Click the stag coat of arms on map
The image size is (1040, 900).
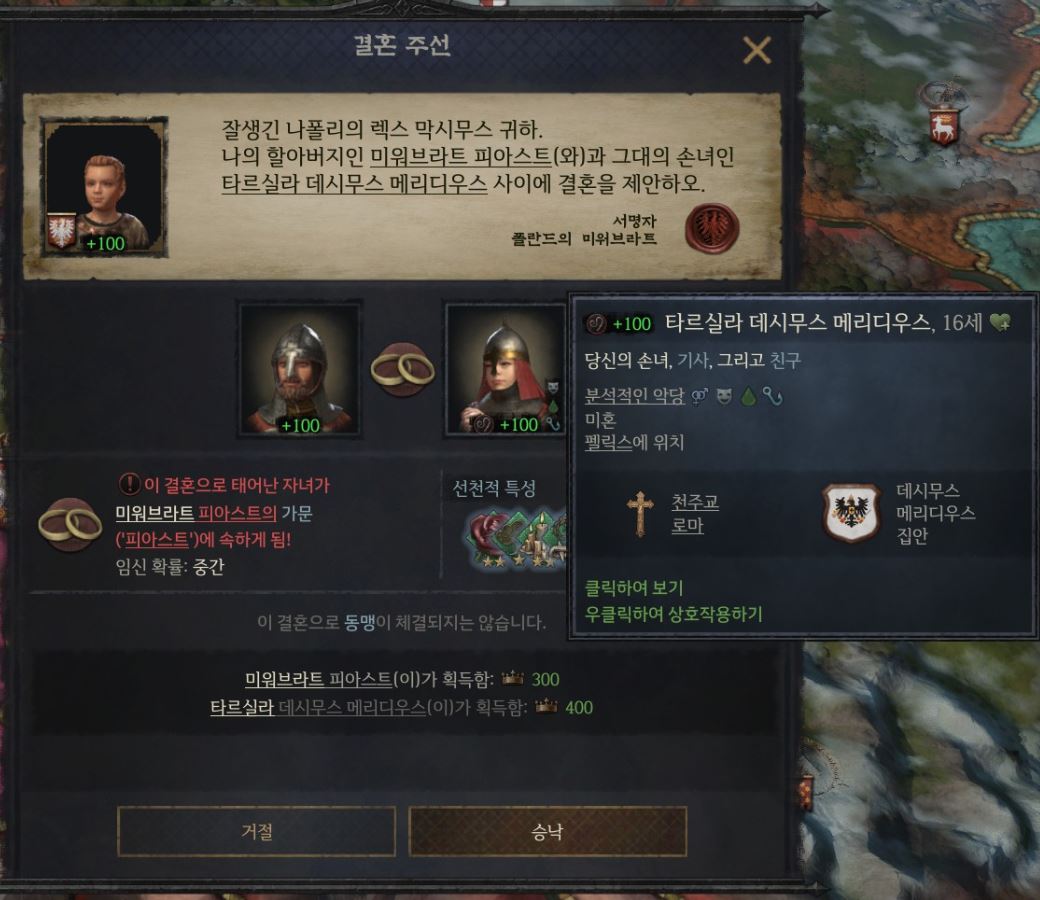943,126
